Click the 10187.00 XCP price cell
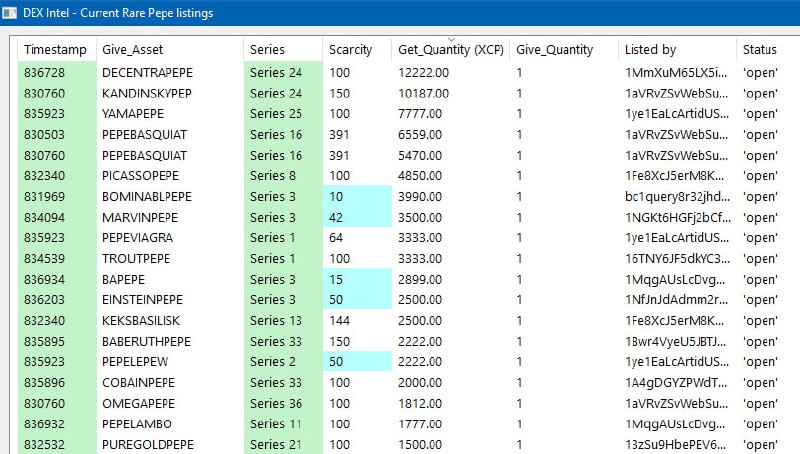The image size is (800, 454). tap(451, 93)
